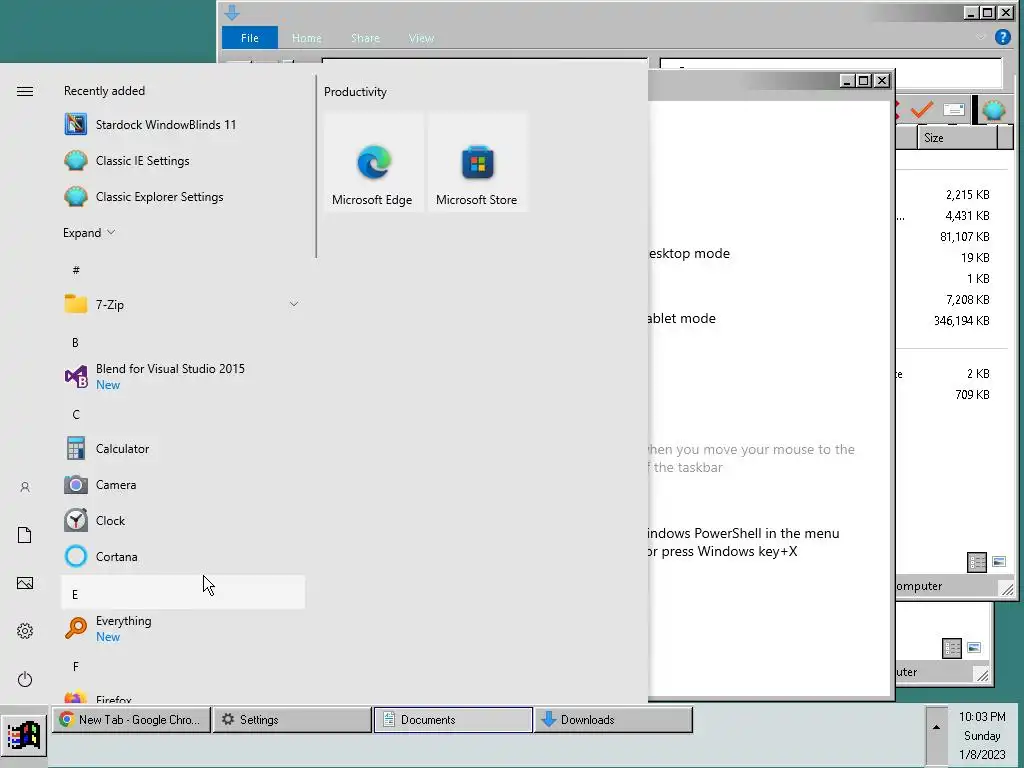Open the user account icon in Start sidebar
Viewport: 1024px width, 768px height.
click(x=25, y=487)
